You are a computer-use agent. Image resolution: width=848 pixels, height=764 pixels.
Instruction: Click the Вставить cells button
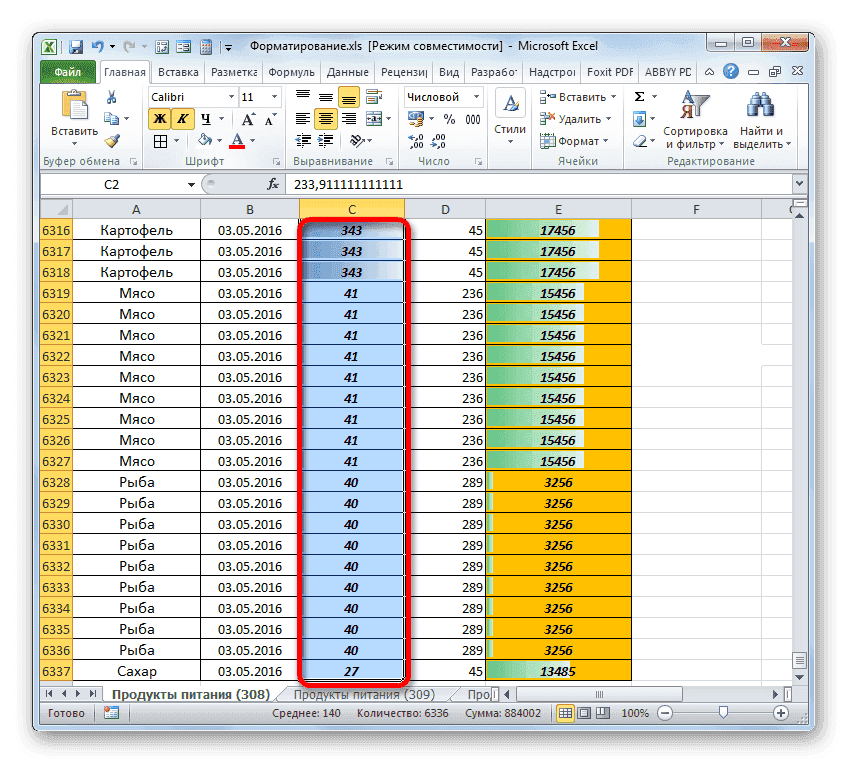point(576,96)
